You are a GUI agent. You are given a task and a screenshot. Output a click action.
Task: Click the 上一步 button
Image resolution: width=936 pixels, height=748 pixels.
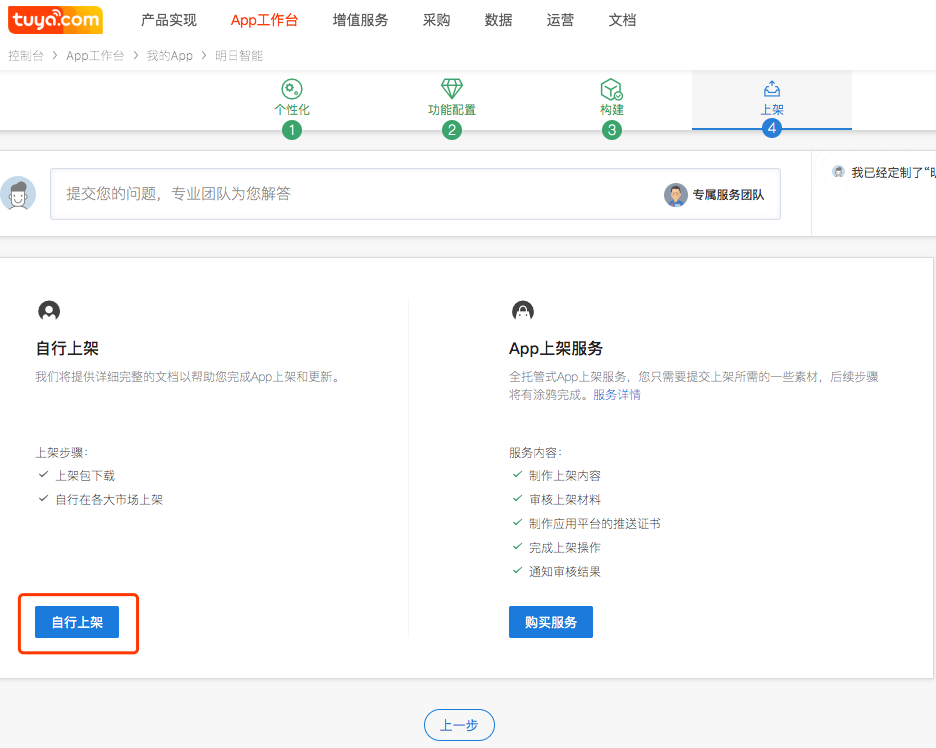click(459, 725)
